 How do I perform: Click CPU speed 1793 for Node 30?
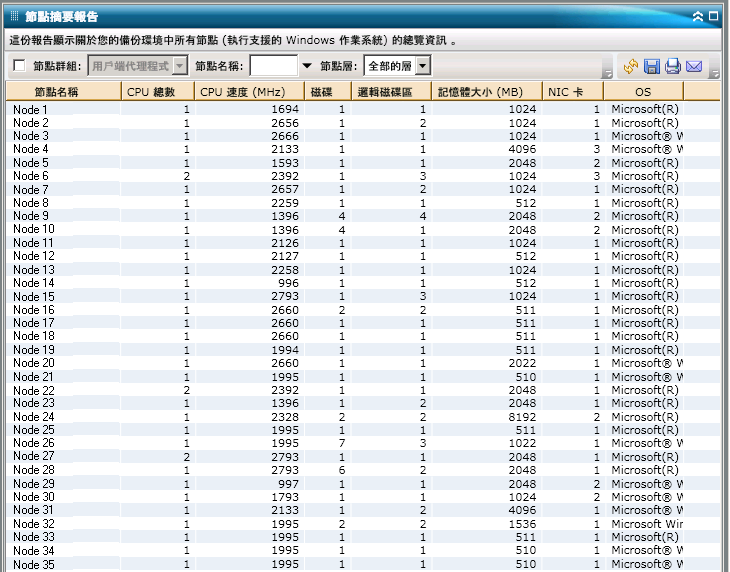pyautogui.click(x=285, y=497)
